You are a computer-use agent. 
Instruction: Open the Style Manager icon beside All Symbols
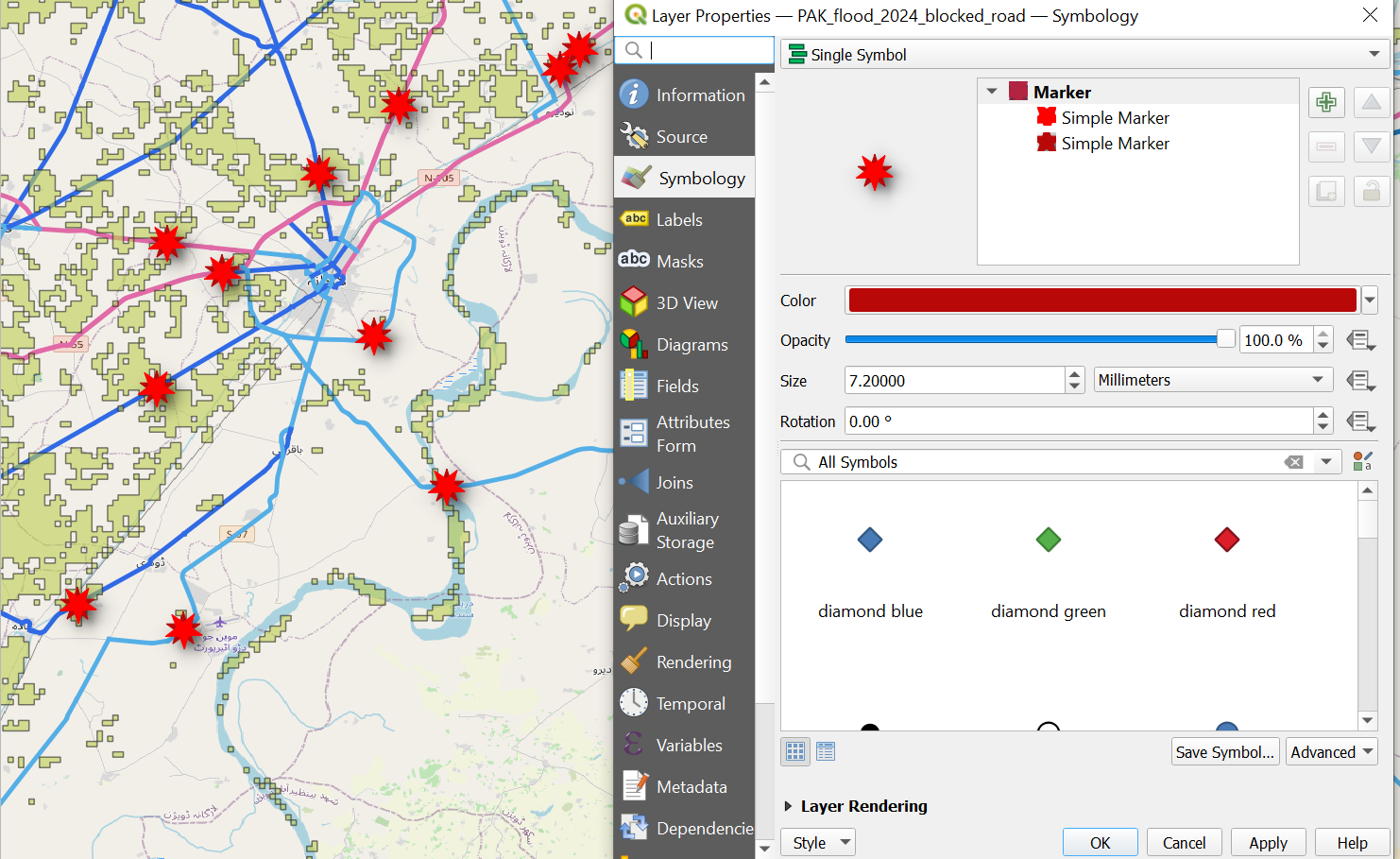click(x=1362, y=462)
